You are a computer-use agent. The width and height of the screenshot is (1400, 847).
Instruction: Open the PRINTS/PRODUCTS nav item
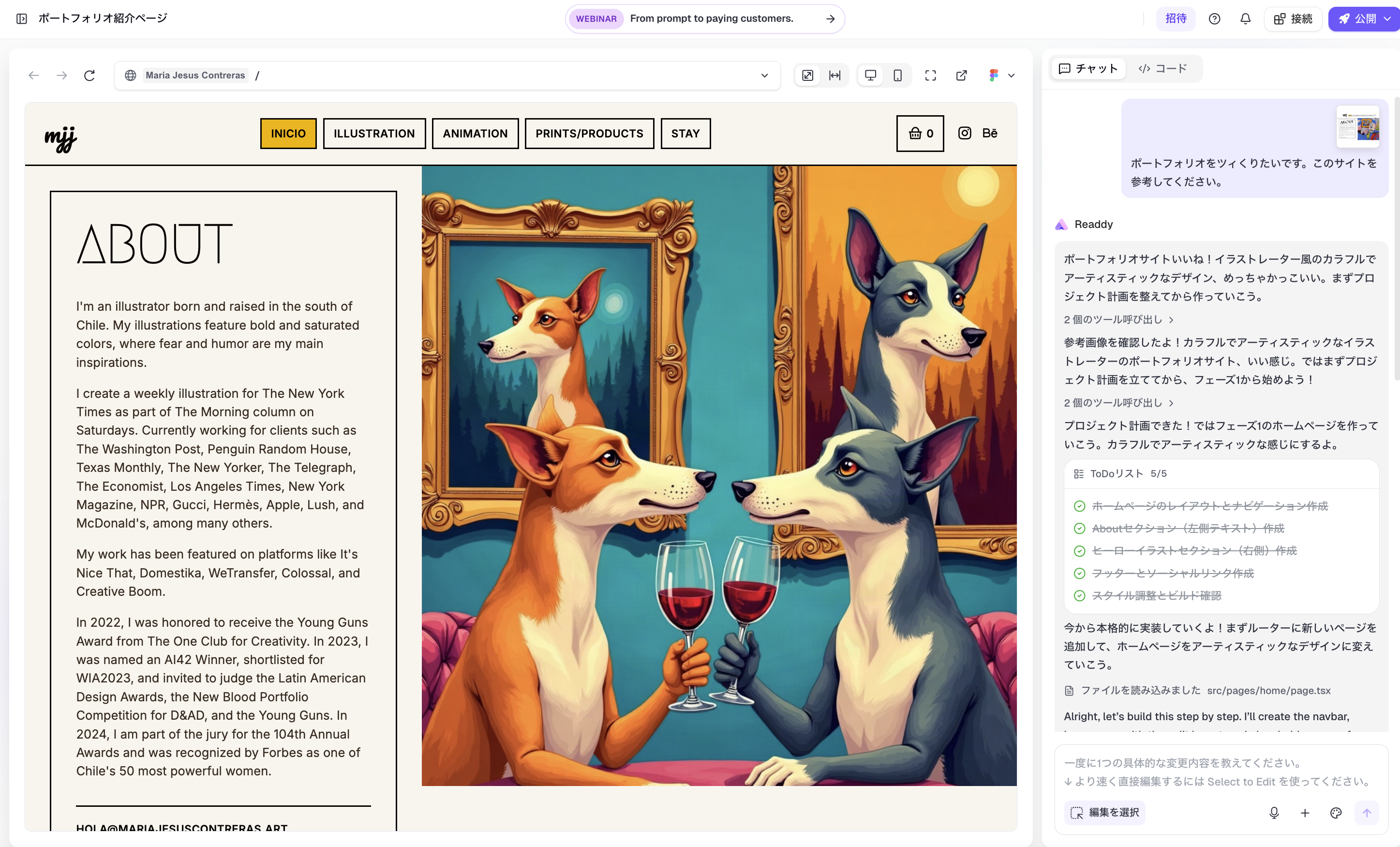tap(589, 134)
